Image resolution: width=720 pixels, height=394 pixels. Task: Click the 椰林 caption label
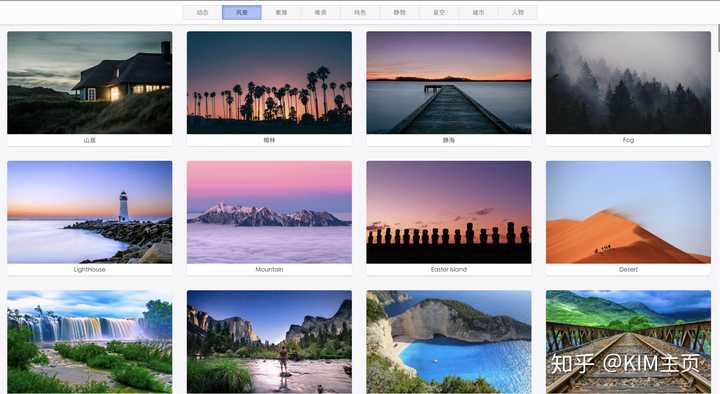[270, 140]
